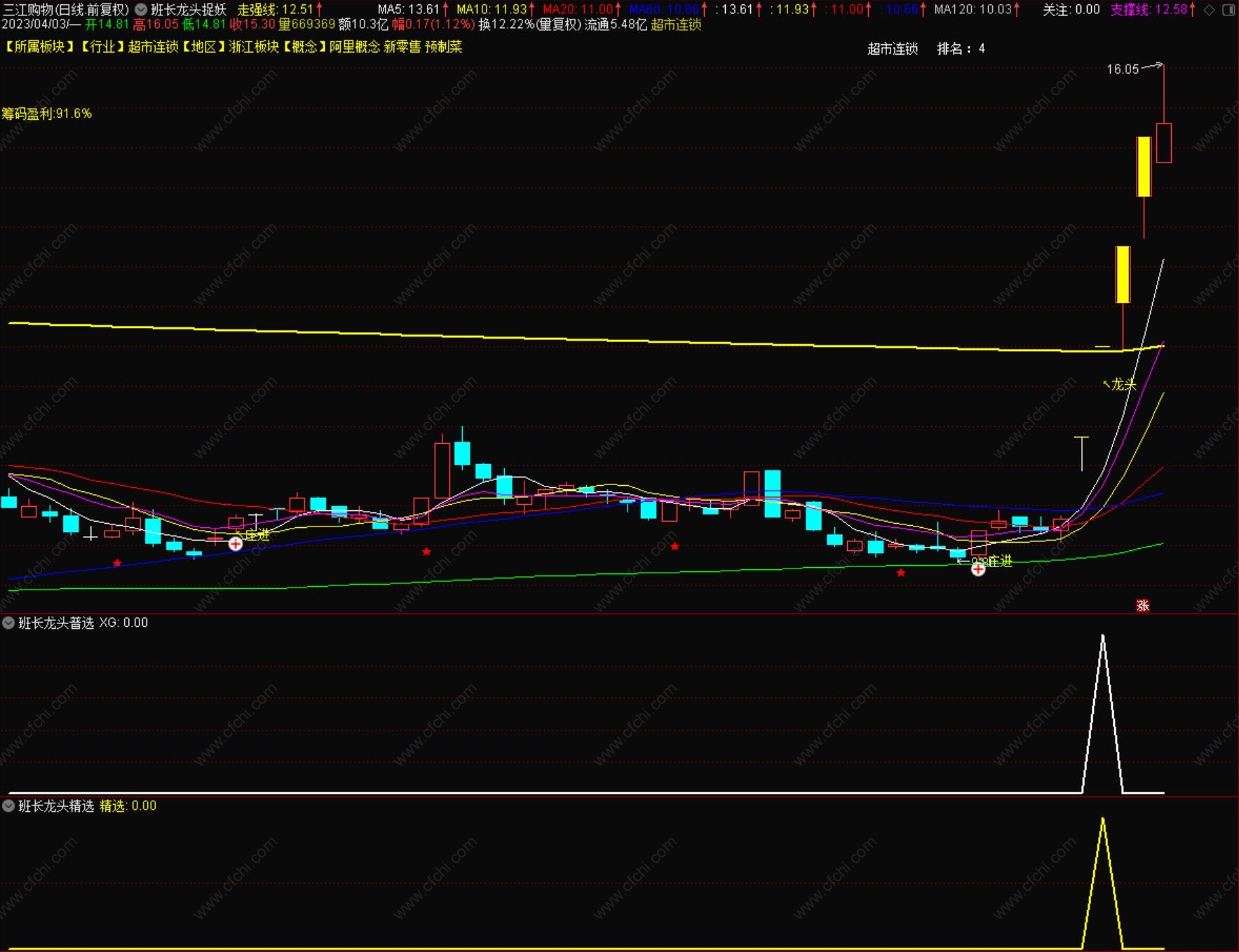Image resolution: width=1239 pixels, height=952 pixels.
Task: Click the 16.05 high price label
Action: 1123,69
